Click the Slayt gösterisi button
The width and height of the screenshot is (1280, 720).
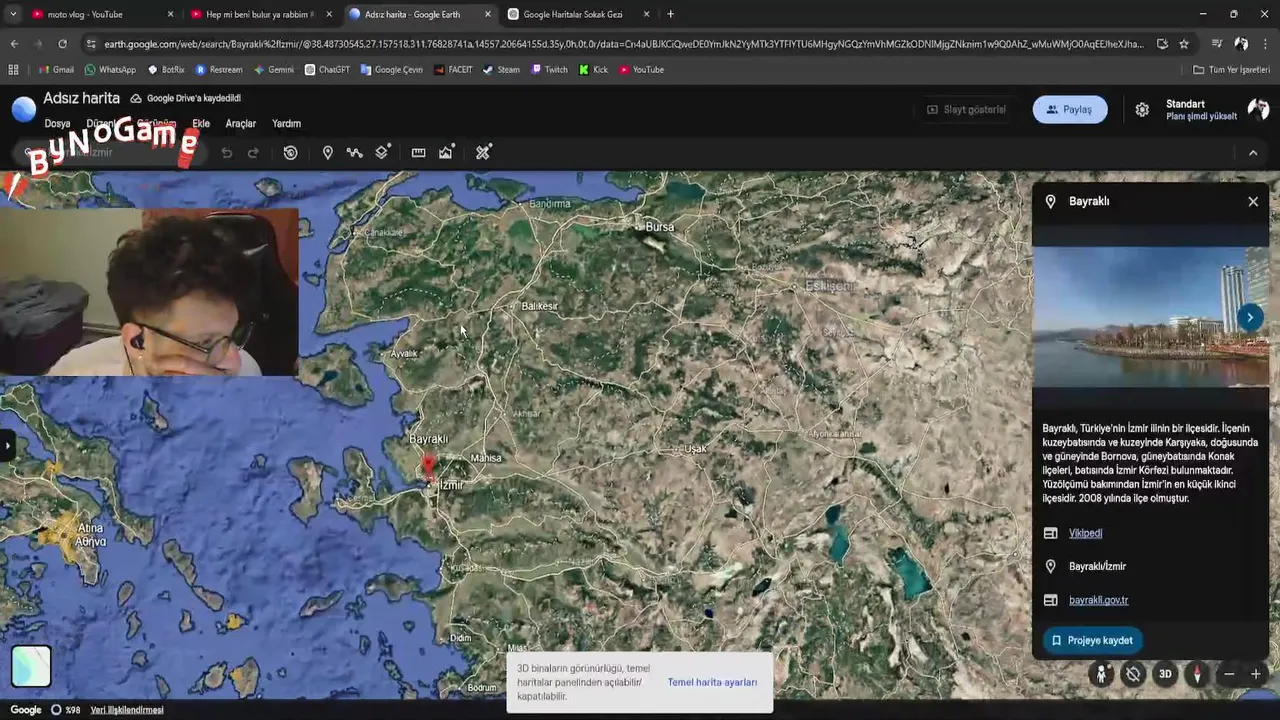[x=966, y=110]
